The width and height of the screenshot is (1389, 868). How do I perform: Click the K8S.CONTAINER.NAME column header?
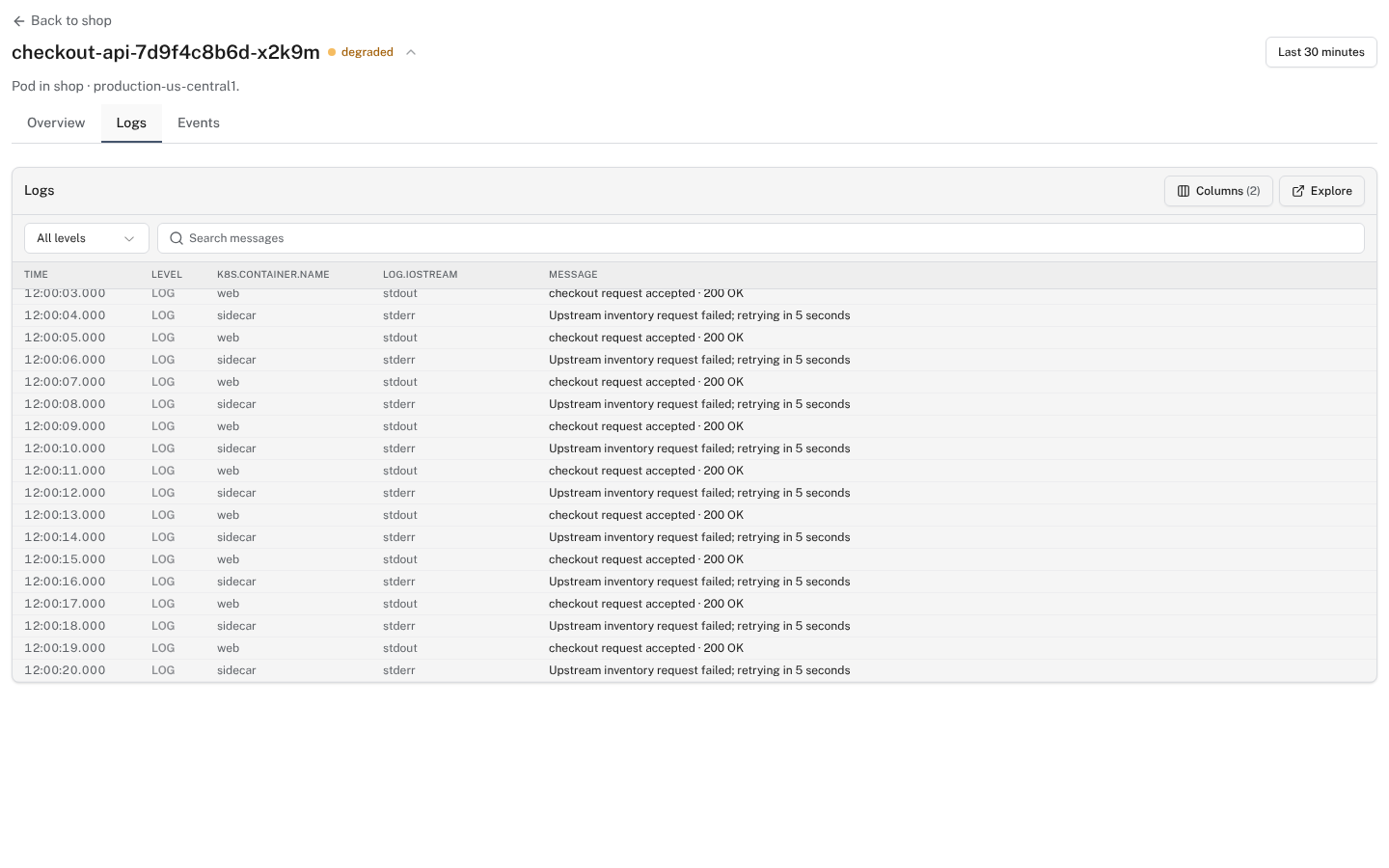[x=273, y=275]
